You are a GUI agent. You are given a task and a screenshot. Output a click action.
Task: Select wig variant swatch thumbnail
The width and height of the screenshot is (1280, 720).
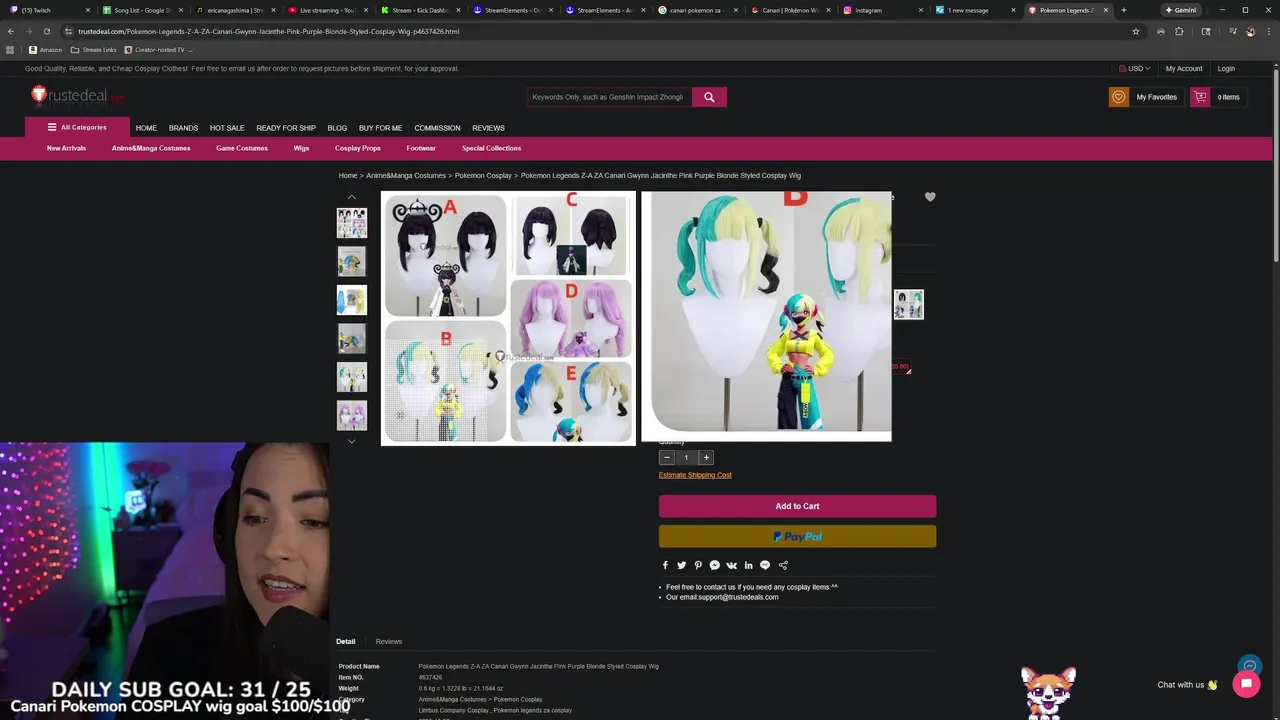pyautogui.click(x=908, y=304)
